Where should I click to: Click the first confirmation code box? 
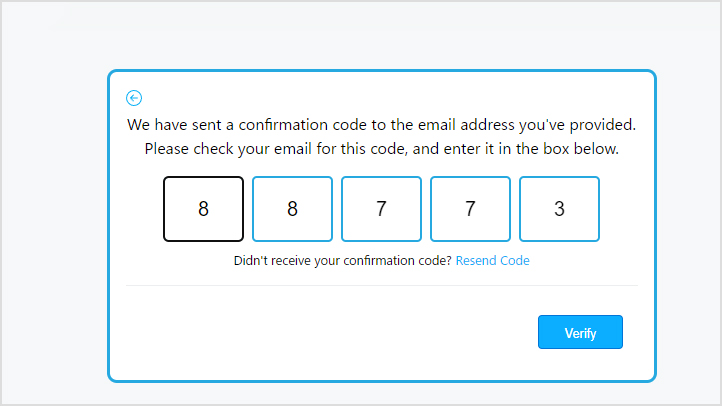coord(203,209)
